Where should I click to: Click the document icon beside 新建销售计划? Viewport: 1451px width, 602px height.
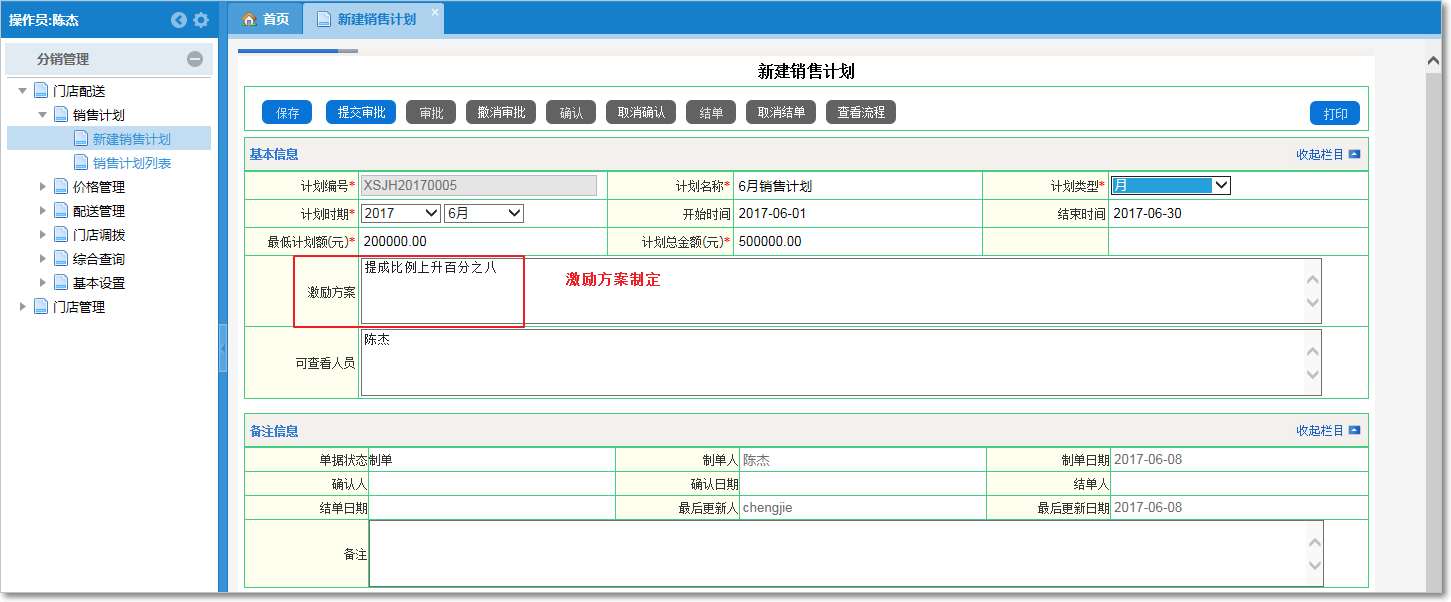(80, 138)
